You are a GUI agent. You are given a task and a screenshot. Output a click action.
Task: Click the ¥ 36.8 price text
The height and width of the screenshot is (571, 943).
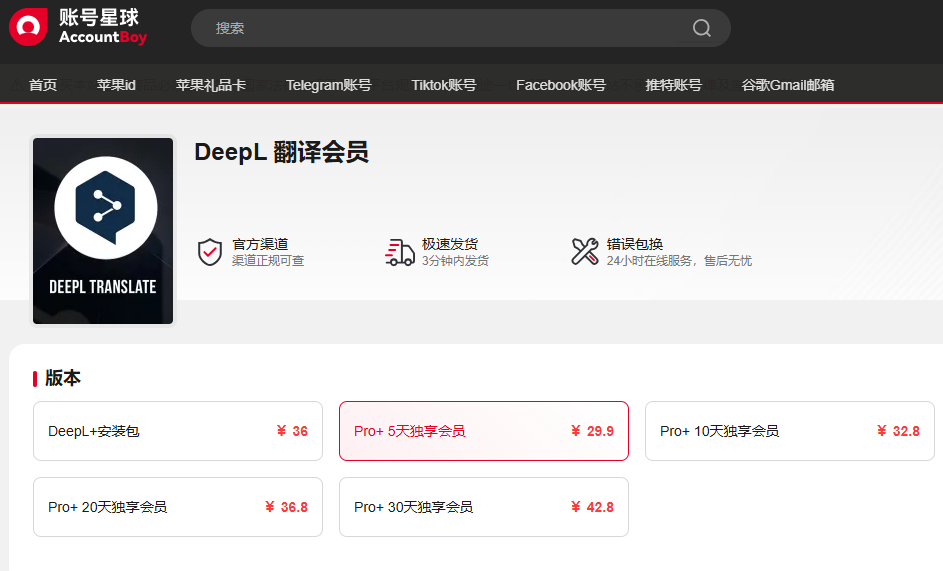point(286,507)
